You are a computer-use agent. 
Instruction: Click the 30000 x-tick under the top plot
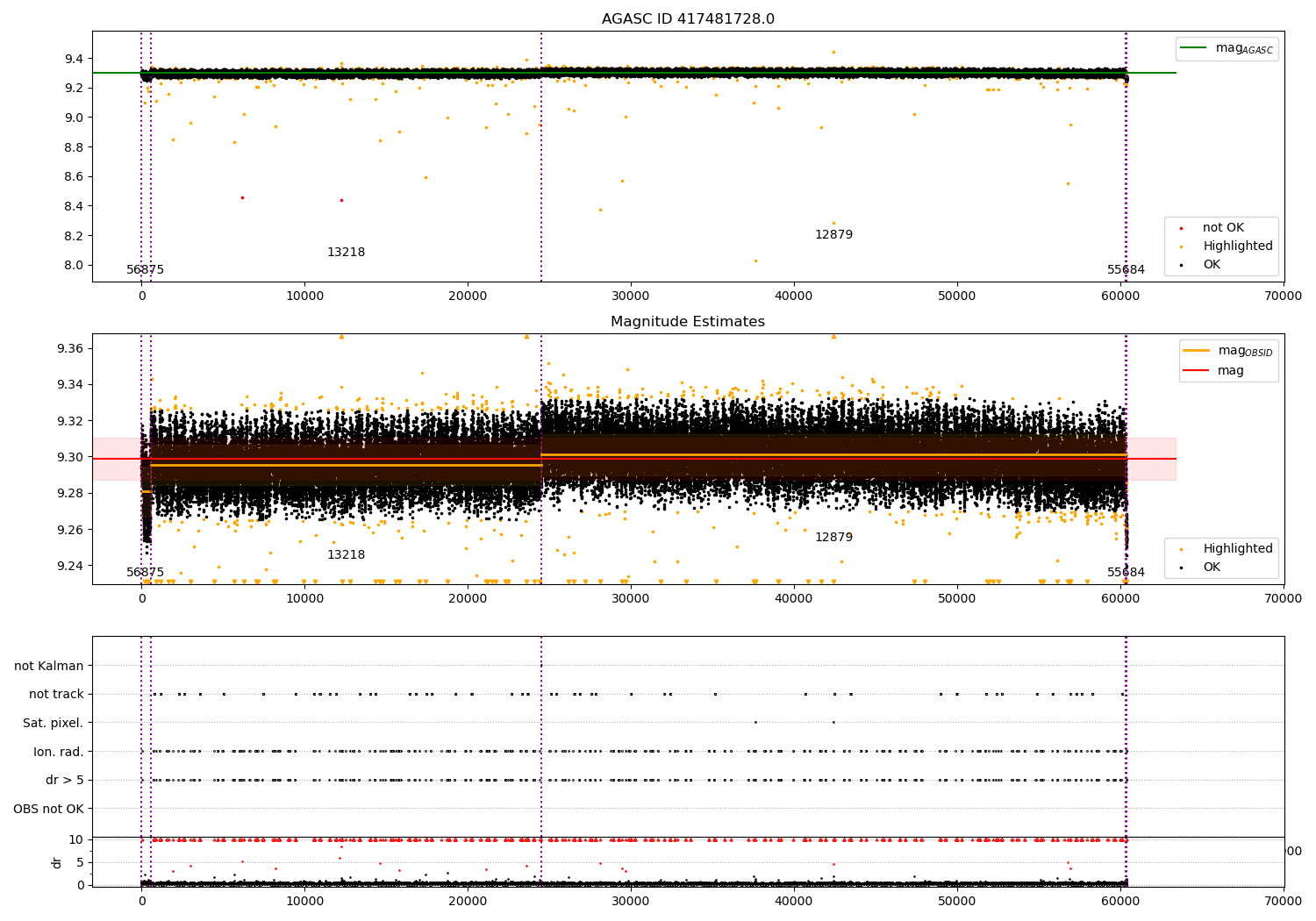(x=631, y=296)
